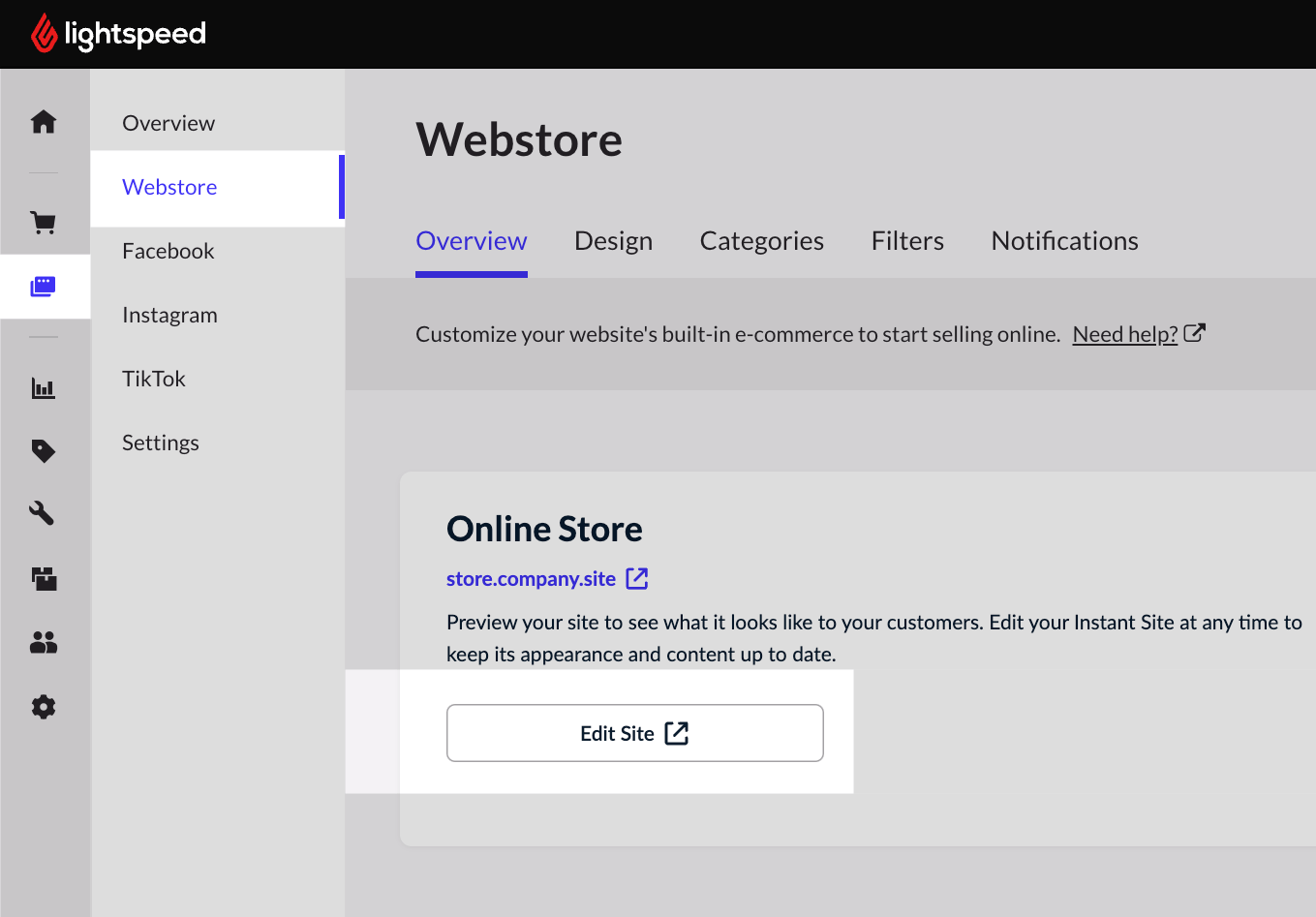1316x917 pixels.
Task: Open the Facebook channel in the sidebar
Action: pos(168,250)
